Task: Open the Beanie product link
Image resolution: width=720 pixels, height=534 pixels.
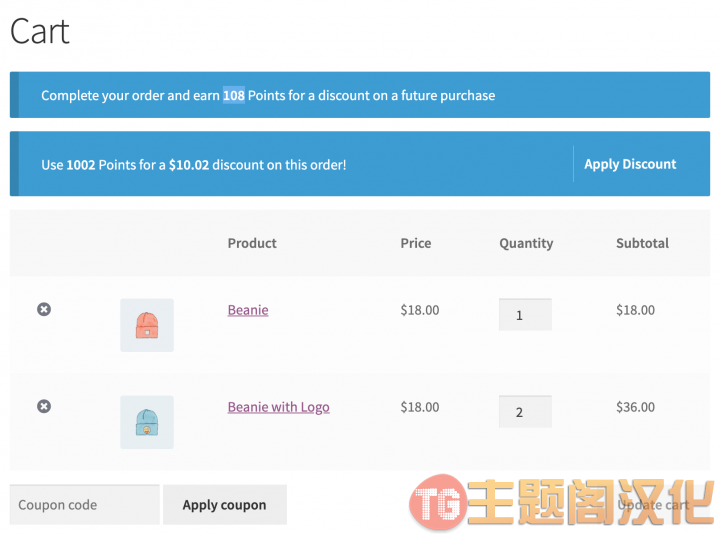Action: tap(248, 310)
